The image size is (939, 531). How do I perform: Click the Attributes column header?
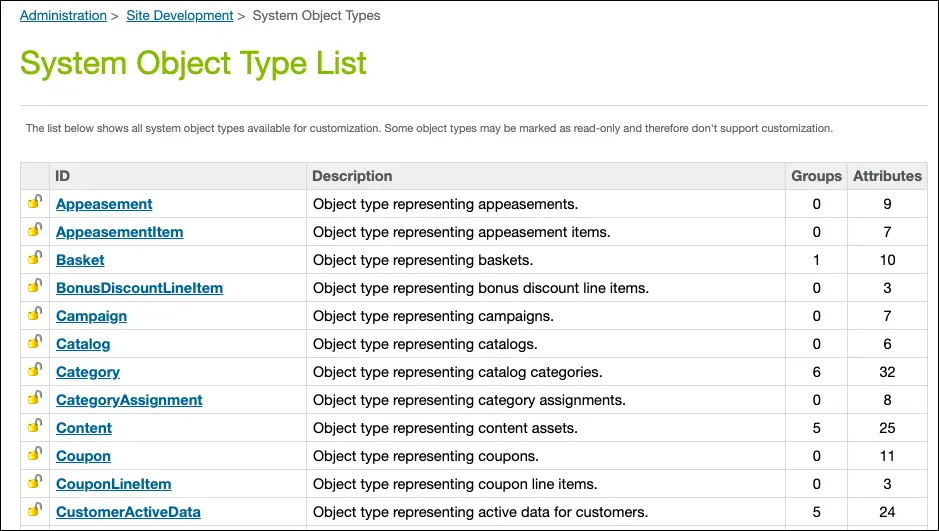pos(887,176)
